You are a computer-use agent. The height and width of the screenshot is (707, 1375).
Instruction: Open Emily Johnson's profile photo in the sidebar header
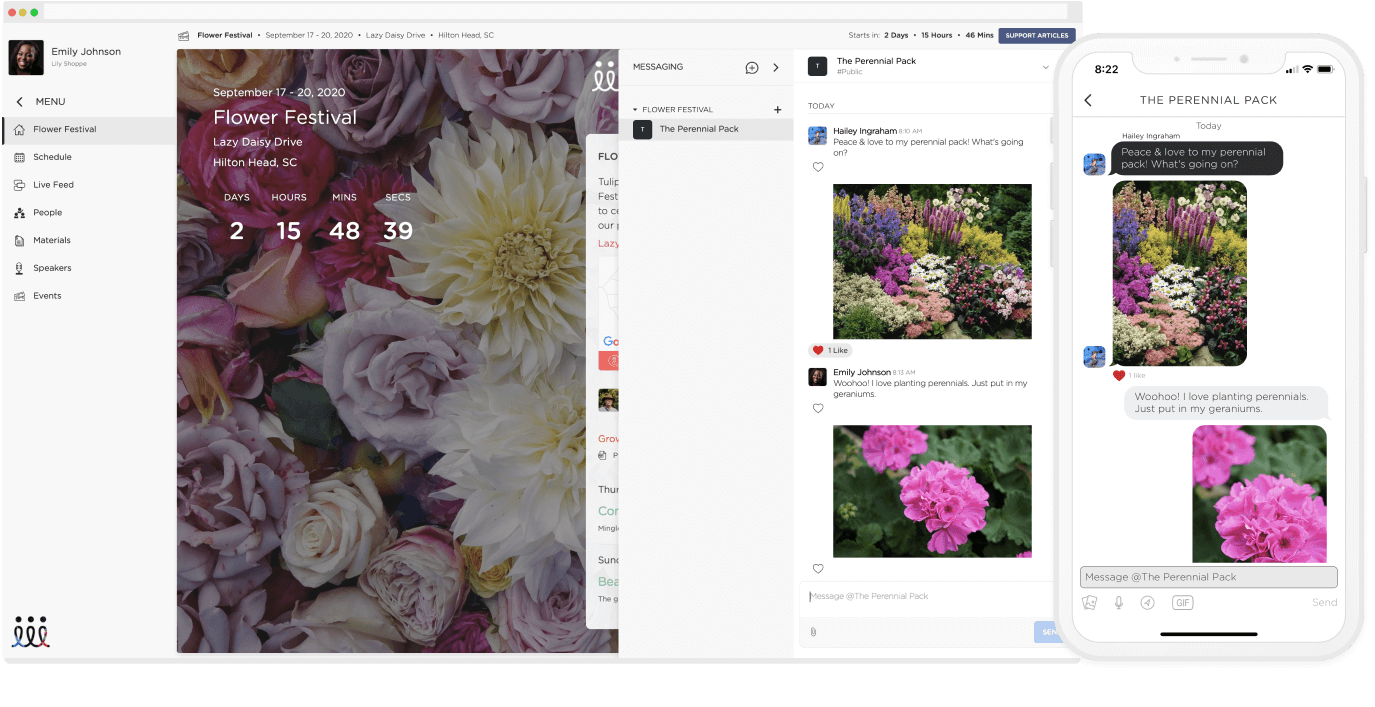click(x=26, y=57)
